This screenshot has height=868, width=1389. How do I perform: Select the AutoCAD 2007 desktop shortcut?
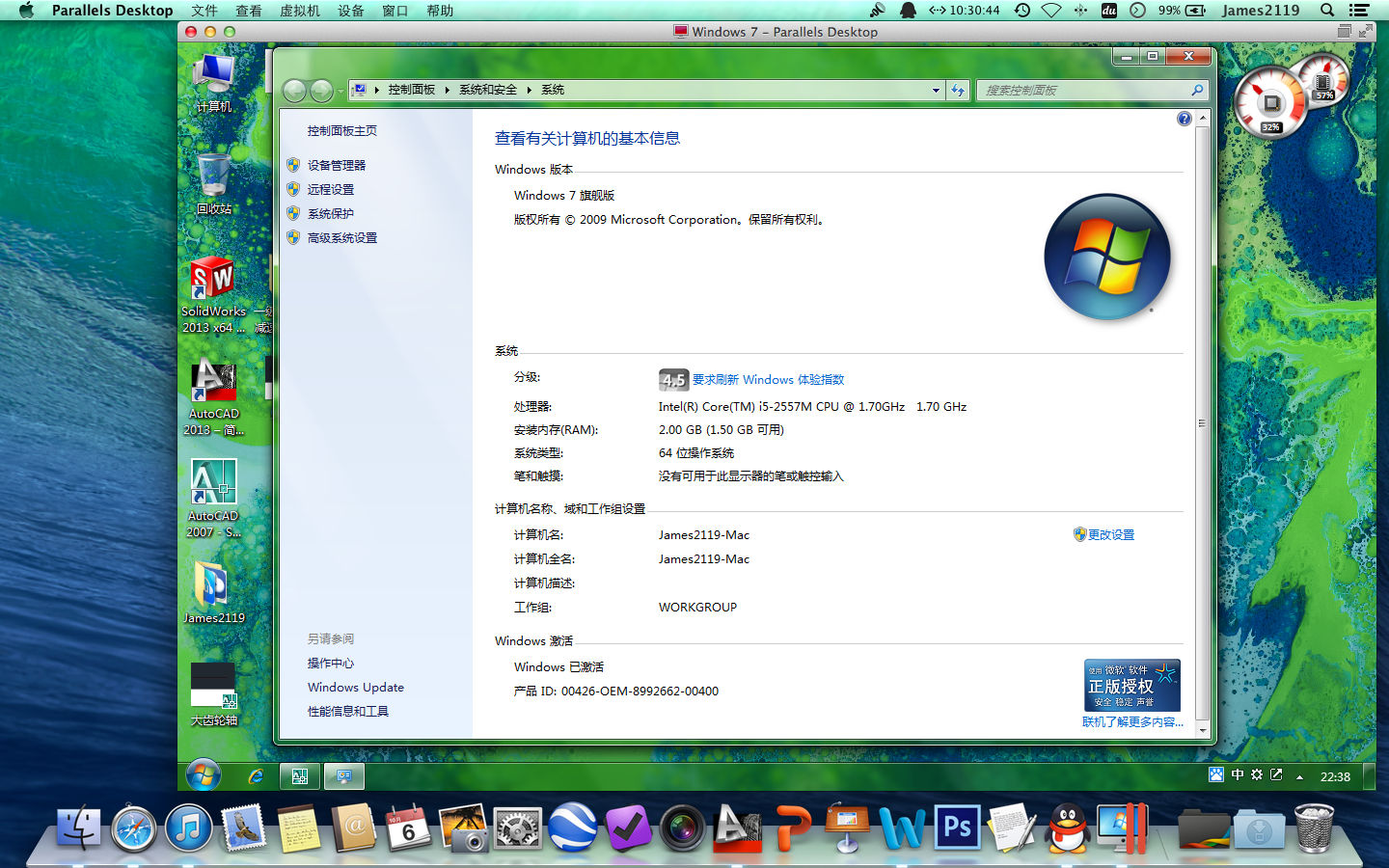214,500
